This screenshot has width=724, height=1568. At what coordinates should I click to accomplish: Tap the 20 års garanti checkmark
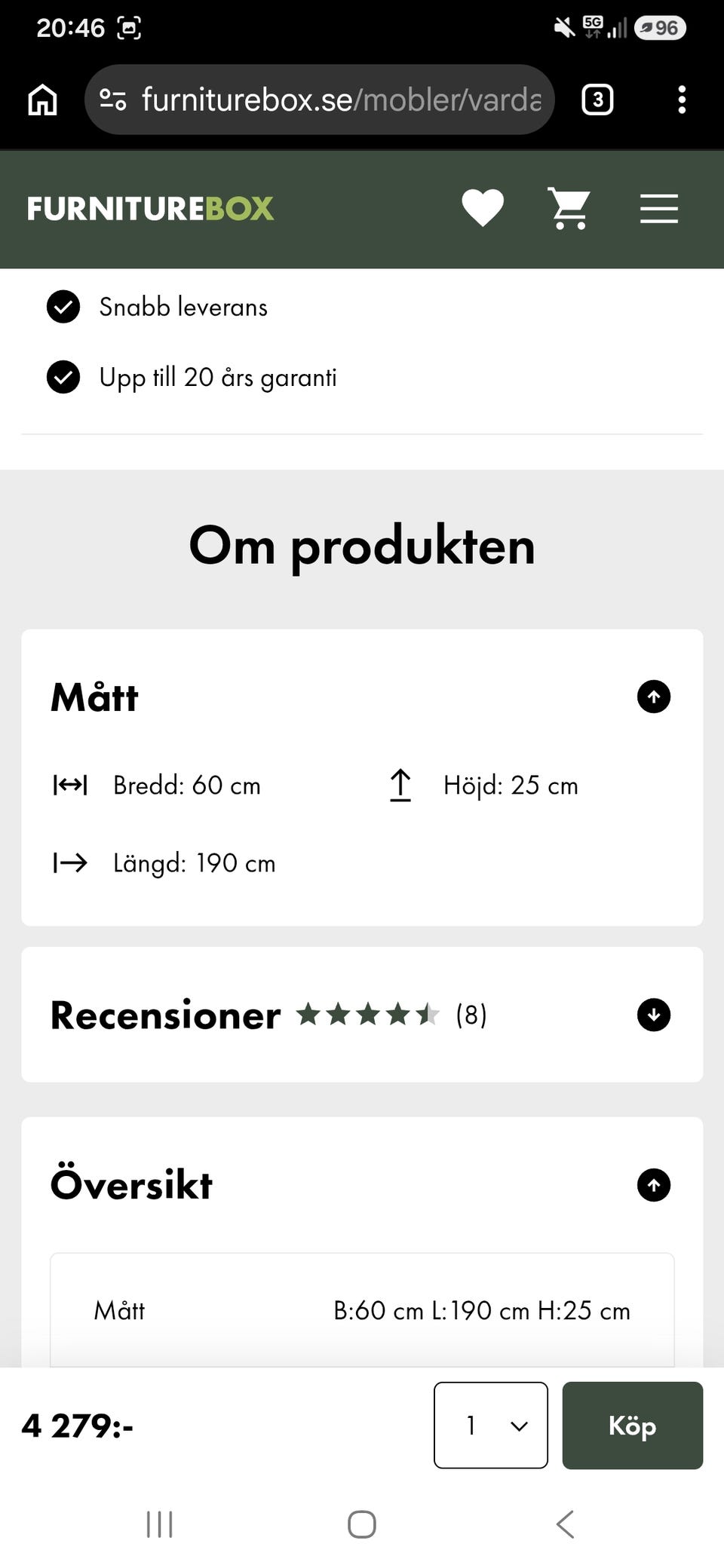click(x=63, y=378)
